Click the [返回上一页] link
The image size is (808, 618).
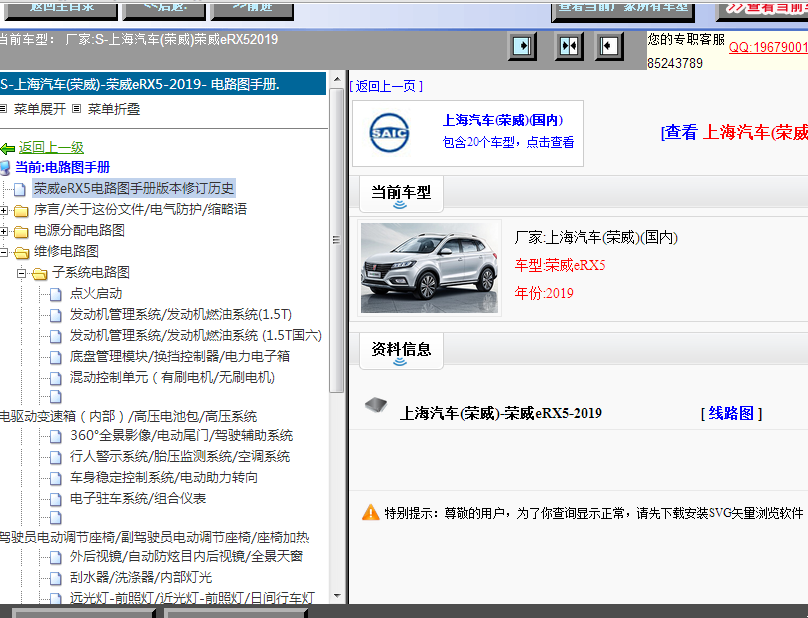[386, 86]
